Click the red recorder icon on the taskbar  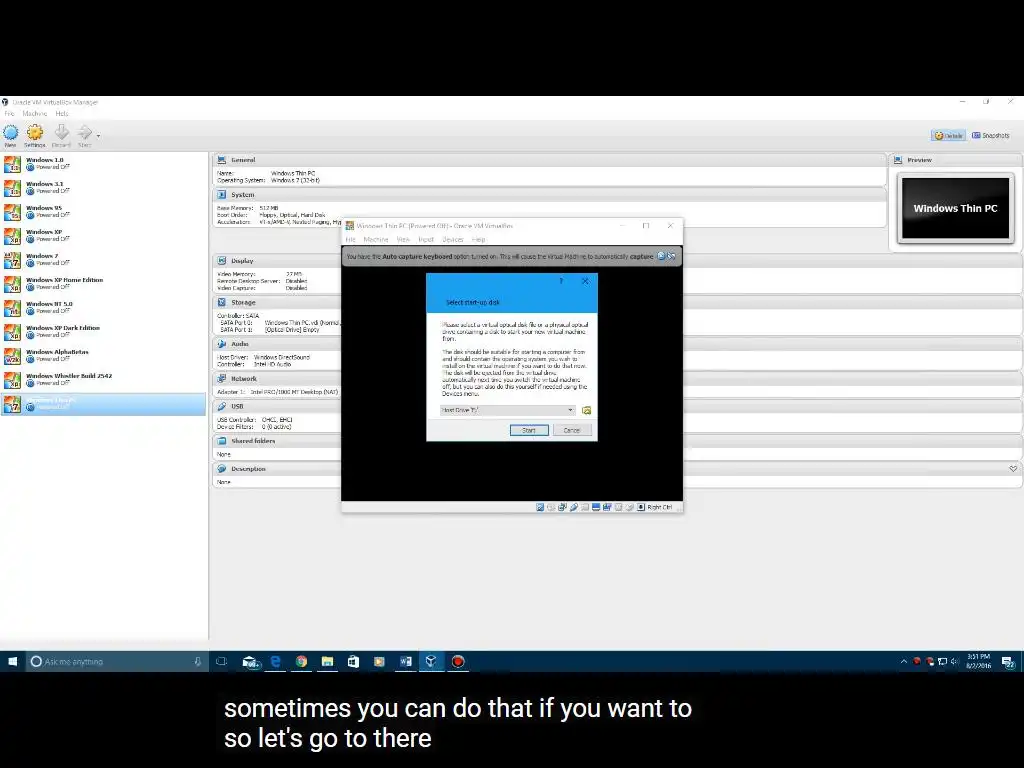click(458, 662)
